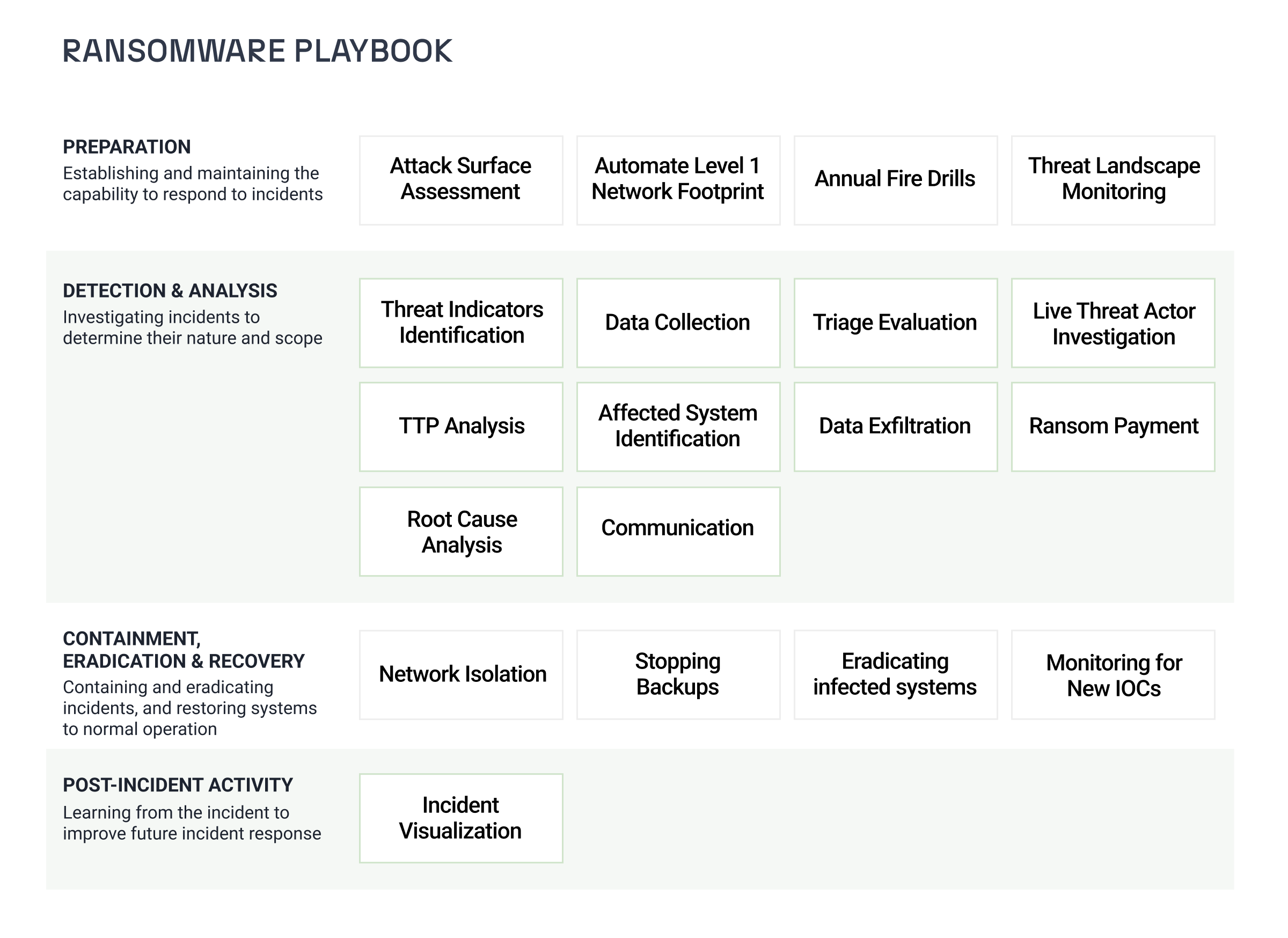Open the Network Isolation box
This screenshot has height=938, width=1288.
point(460,674)
